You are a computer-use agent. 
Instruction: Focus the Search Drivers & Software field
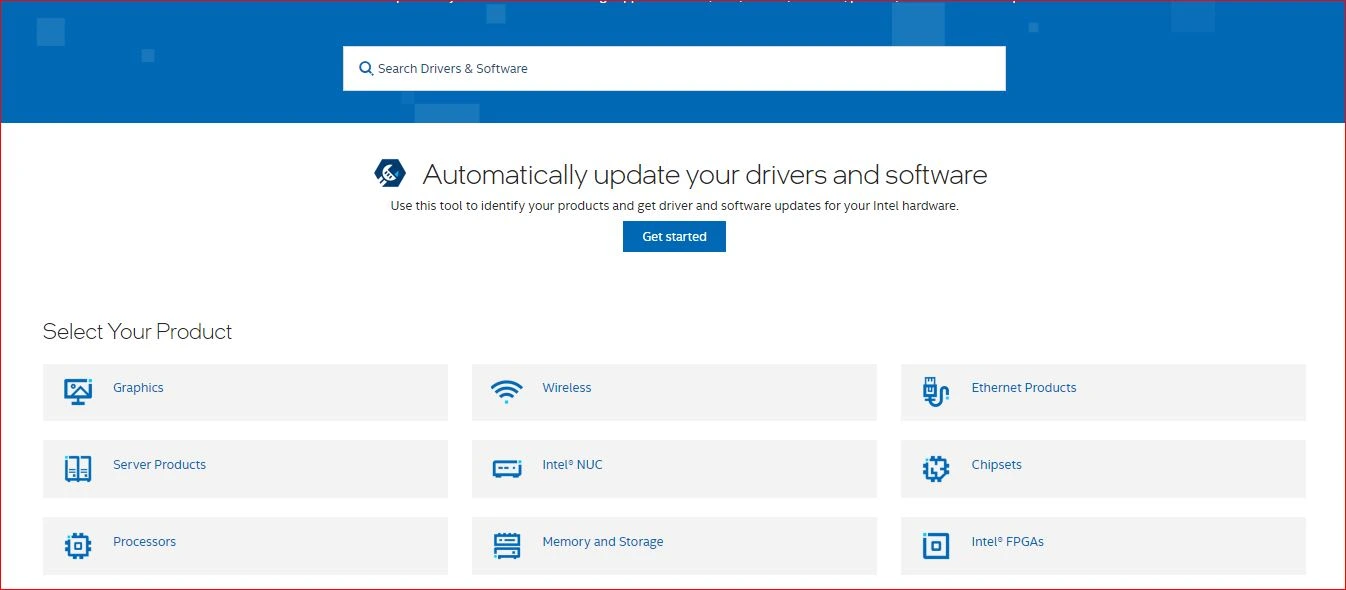coord(674,68)
